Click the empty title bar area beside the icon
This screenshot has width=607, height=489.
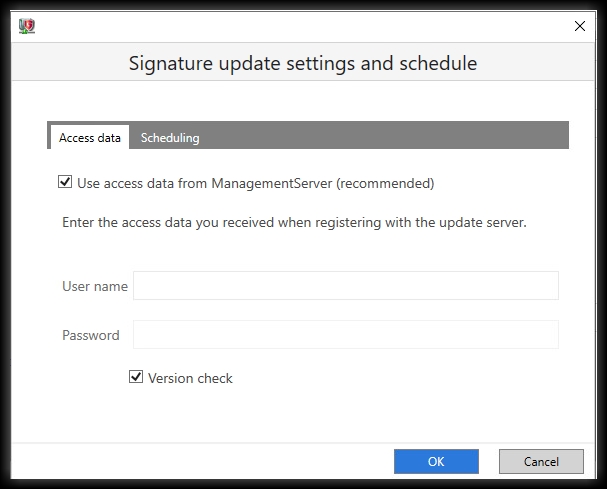pos(302,26)
